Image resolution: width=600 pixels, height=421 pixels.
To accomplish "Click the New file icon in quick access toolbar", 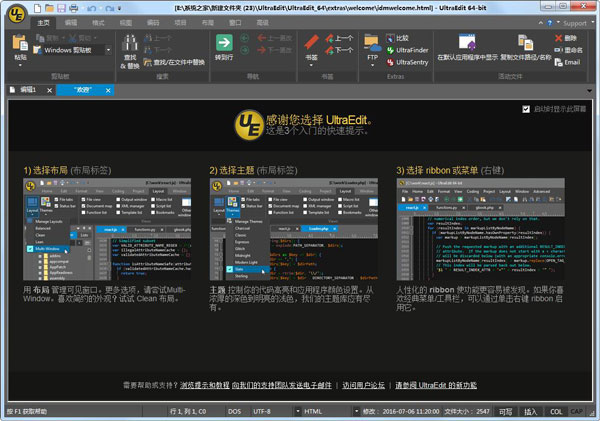I will (x=37, y=8).
